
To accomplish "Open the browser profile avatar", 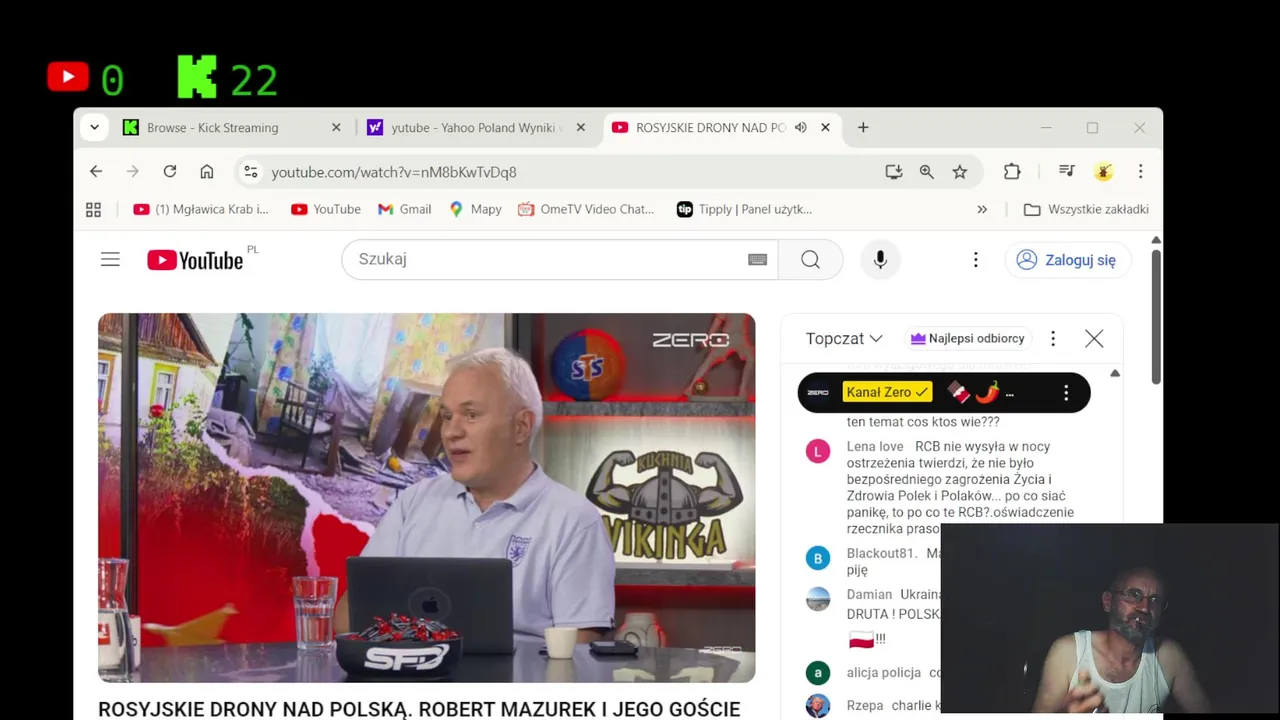I will (x=1104, y=172).
